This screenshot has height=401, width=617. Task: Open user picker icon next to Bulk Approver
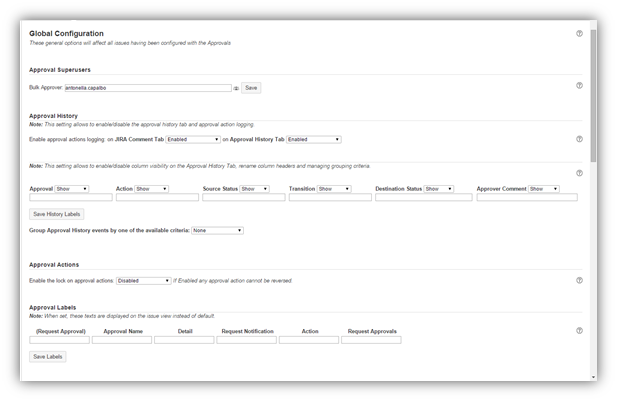point(236,88)
